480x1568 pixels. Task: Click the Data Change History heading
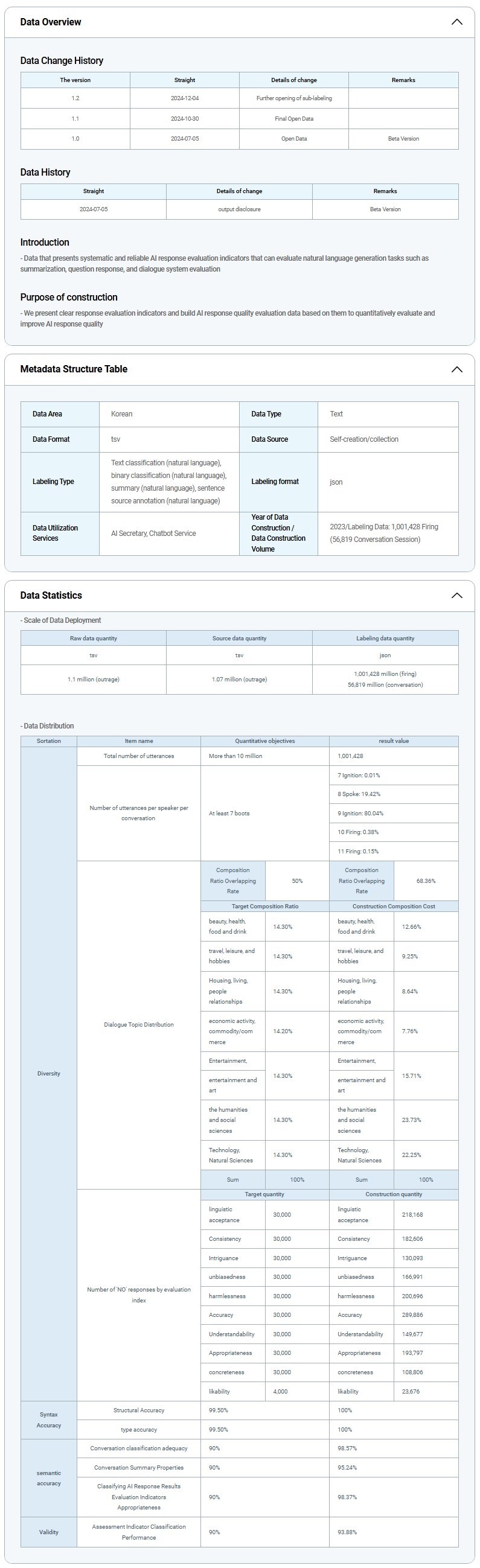[62, 60]
